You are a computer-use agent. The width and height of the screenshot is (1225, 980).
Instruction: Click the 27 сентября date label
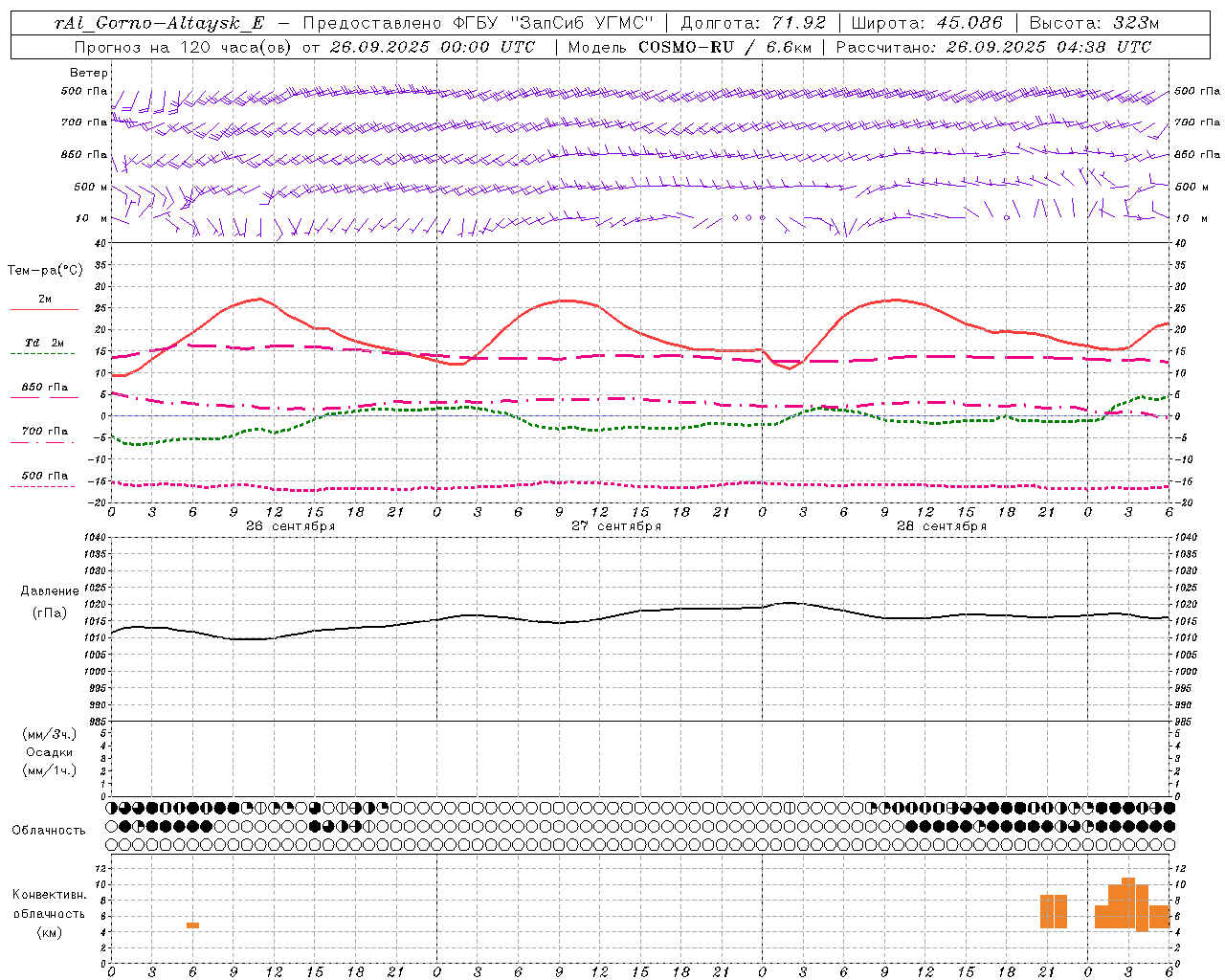[x=616, y=526]
